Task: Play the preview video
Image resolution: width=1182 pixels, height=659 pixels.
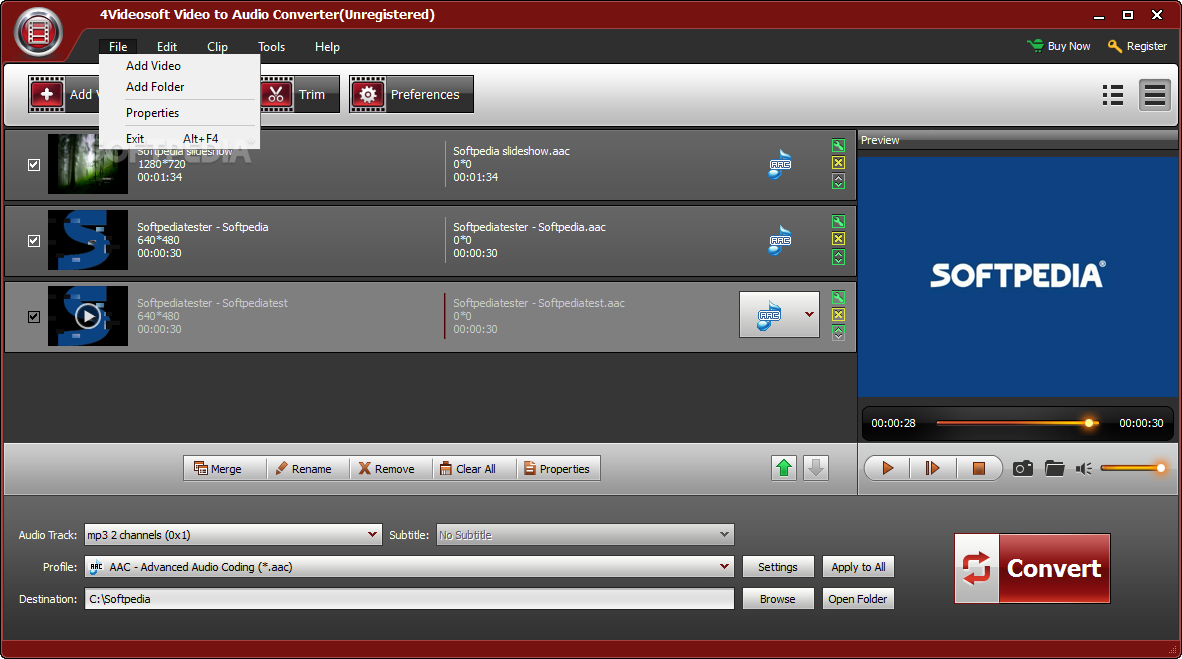Action: pyautogui.click(x=887, y=468)
